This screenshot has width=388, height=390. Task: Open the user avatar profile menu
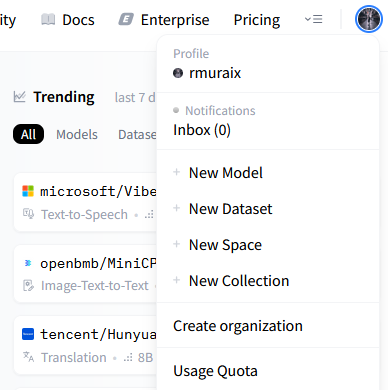369,19
